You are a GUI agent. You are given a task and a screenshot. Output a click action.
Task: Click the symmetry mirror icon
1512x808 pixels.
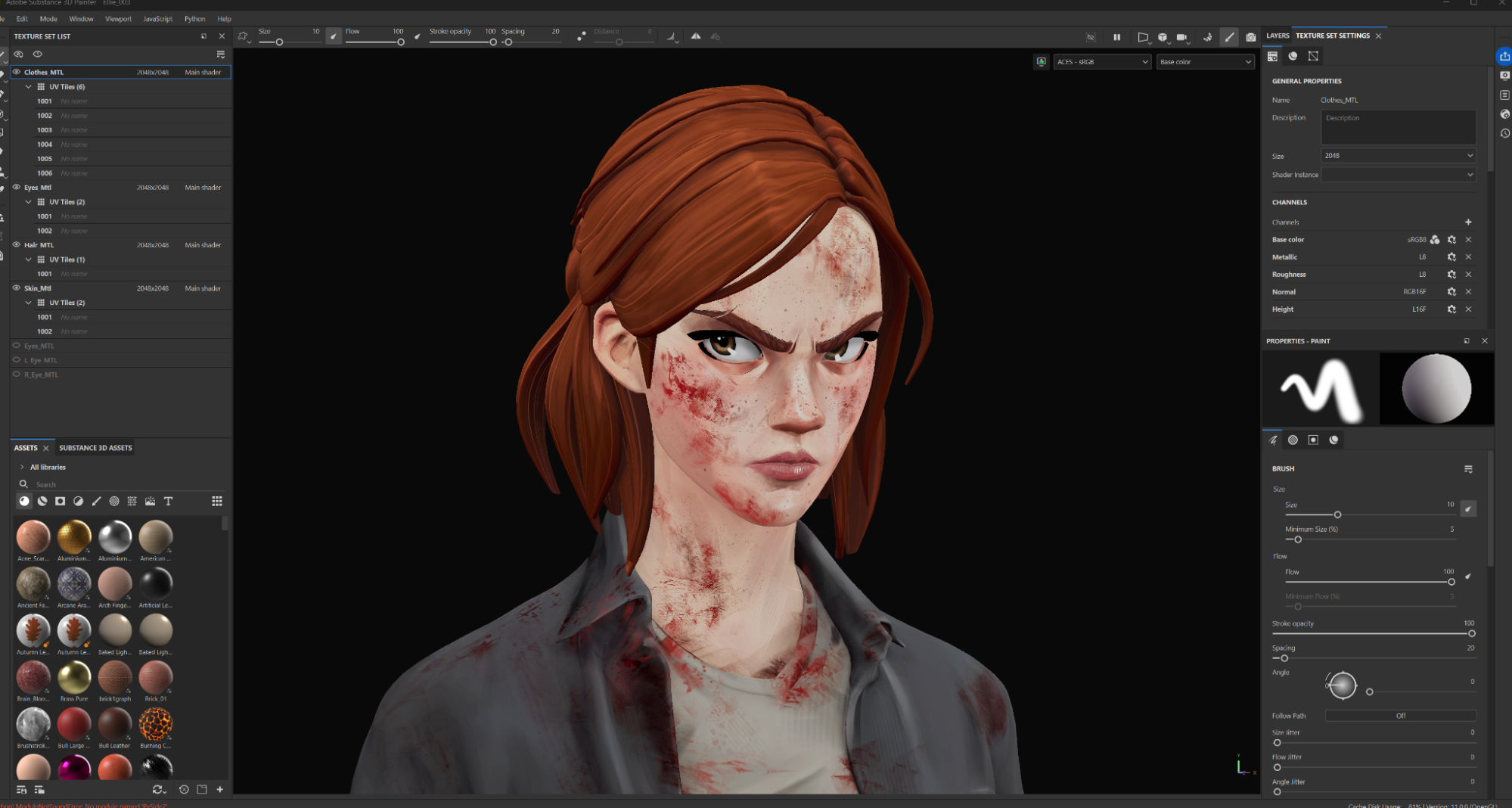click(696, 36)
